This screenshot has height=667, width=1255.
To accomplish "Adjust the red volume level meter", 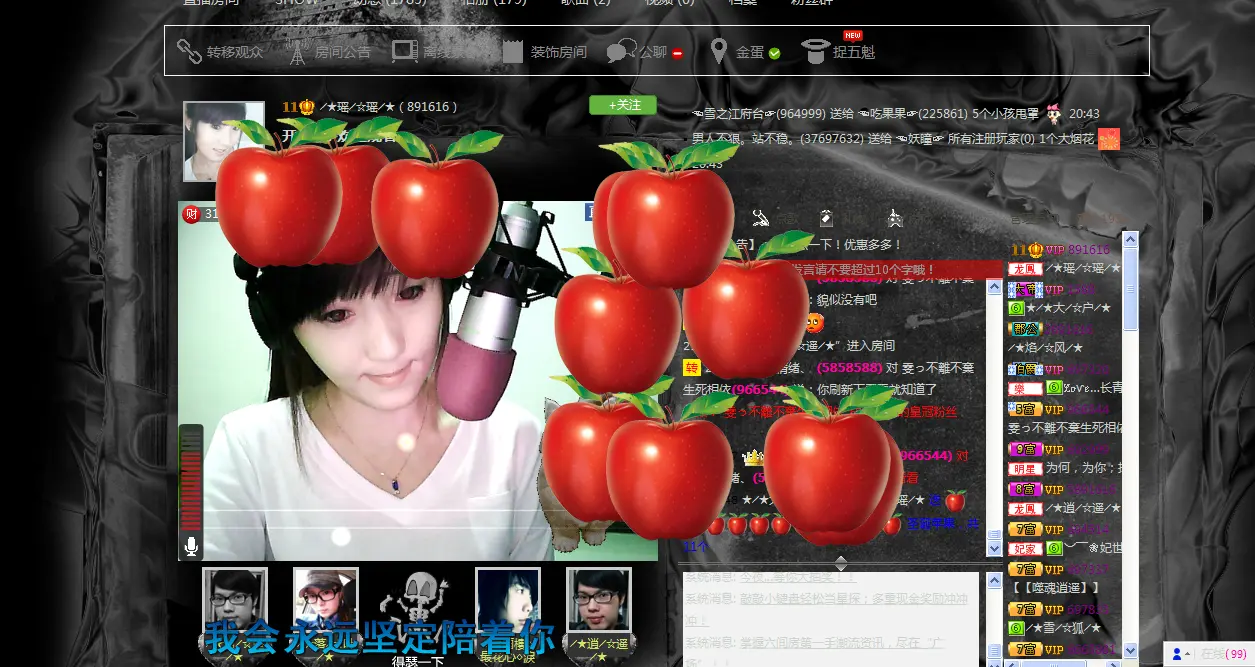I will pos(191,480).
